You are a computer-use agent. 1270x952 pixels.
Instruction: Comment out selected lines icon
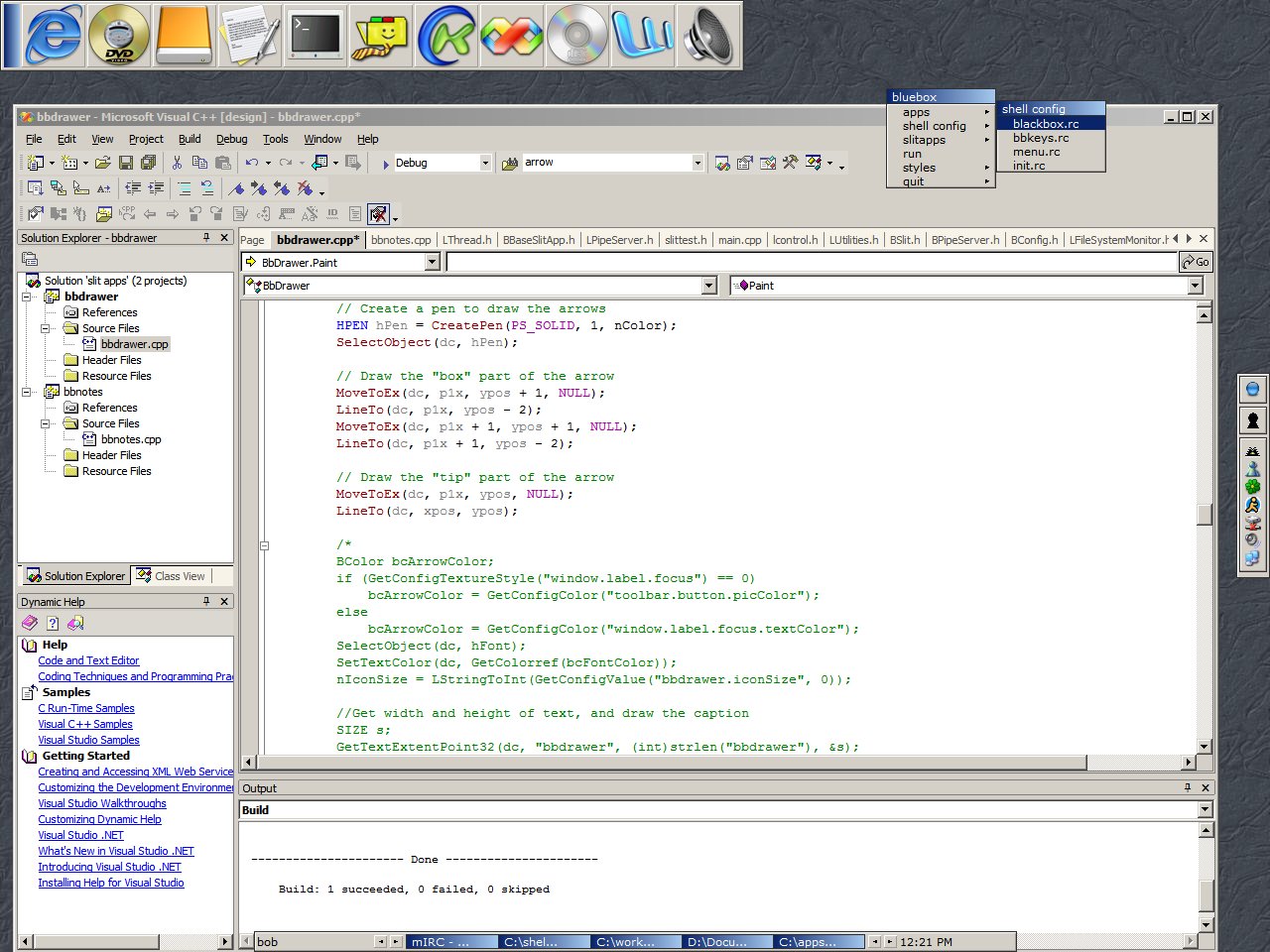pyautogui.click(x=185, y=187)
